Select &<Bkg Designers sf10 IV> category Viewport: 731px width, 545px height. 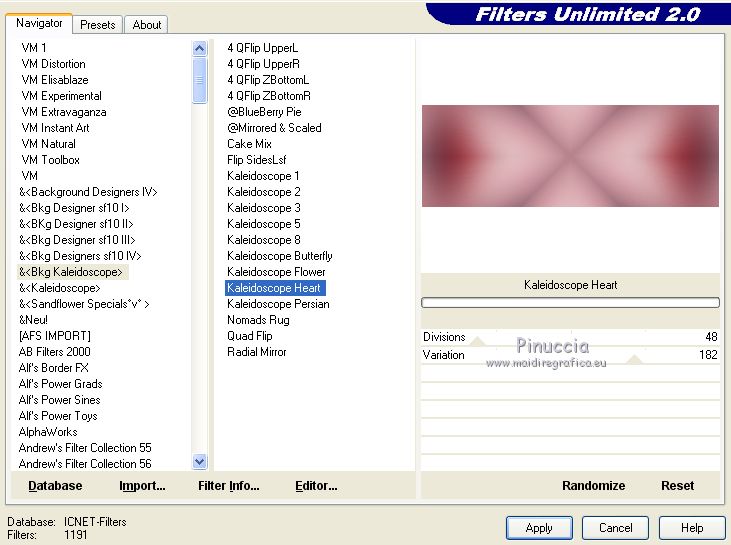[x=80, y=256]
